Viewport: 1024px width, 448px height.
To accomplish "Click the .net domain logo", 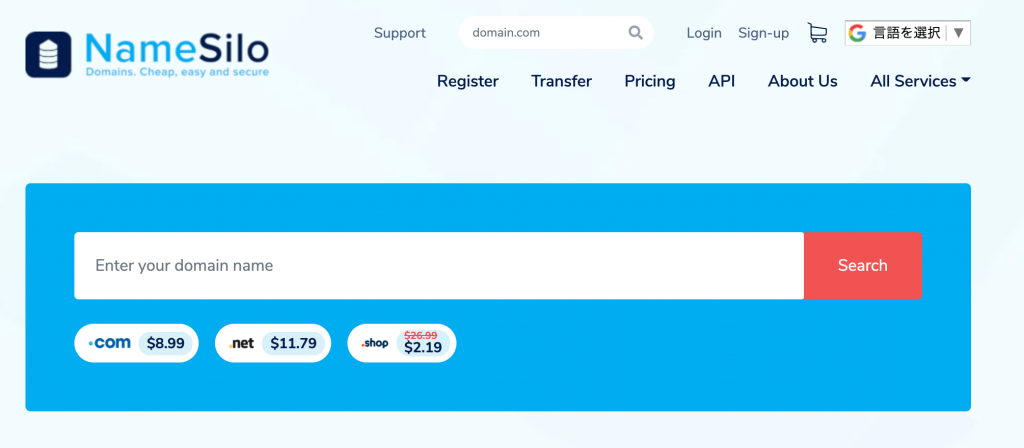I will pyautogui.click(x=241, y=343).
